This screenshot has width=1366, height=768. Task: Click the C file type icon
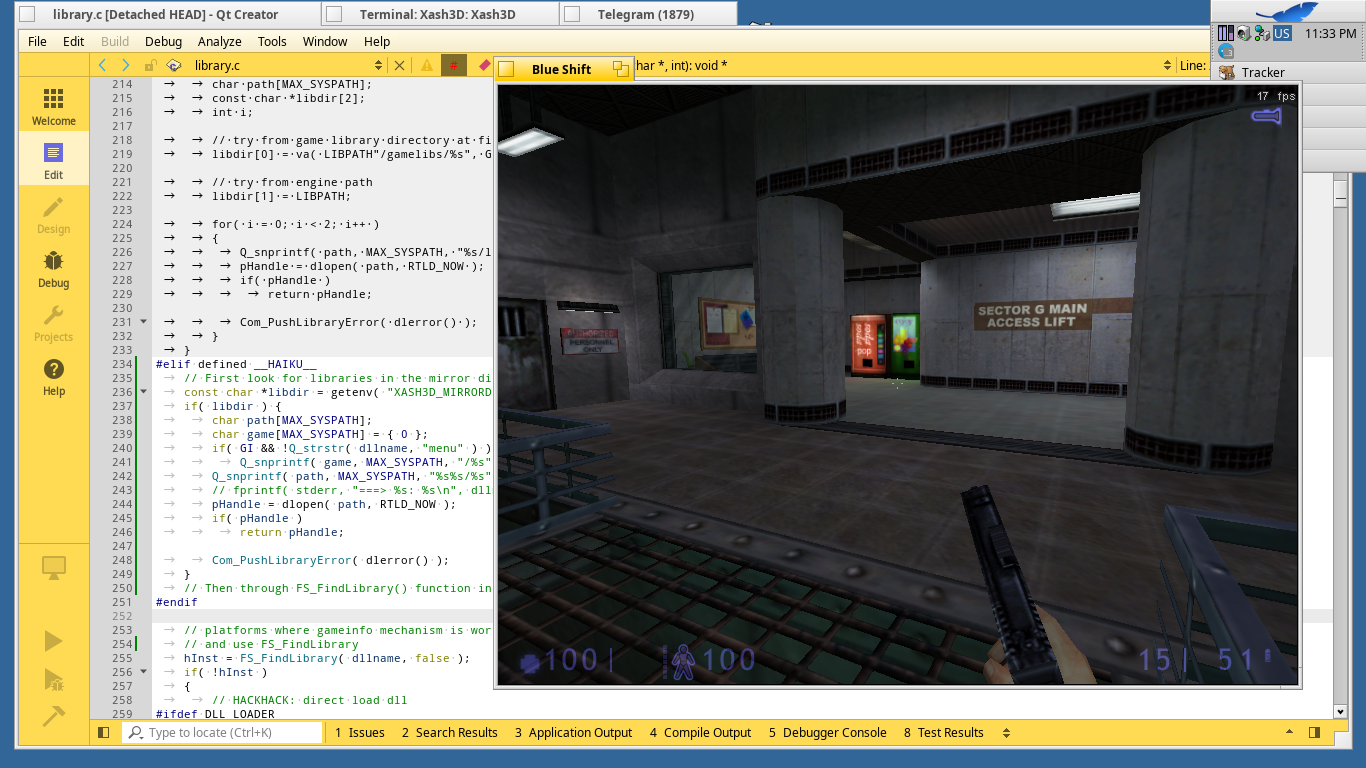[174, 65]
